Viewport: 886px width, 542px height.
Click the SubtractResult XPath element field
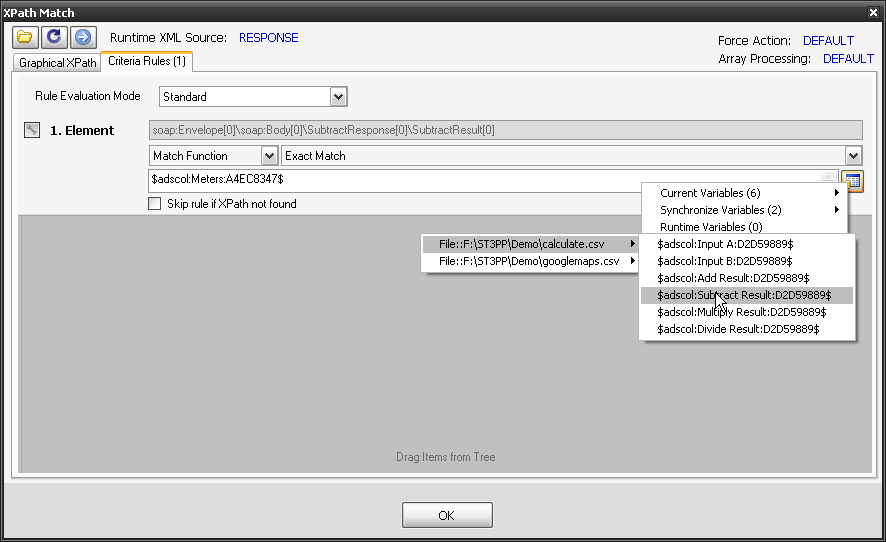[506, 130]
